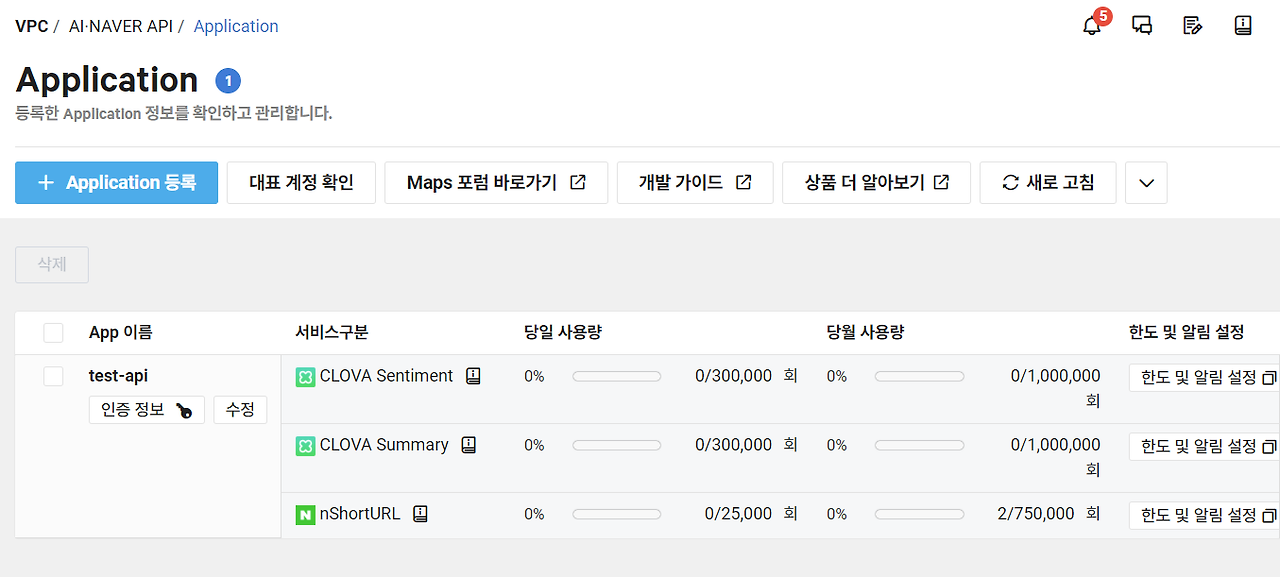Open 한도 및 알림 설정 for CLOVA Sentiment
The image size is (1280, 577).
coord(1205,378)
